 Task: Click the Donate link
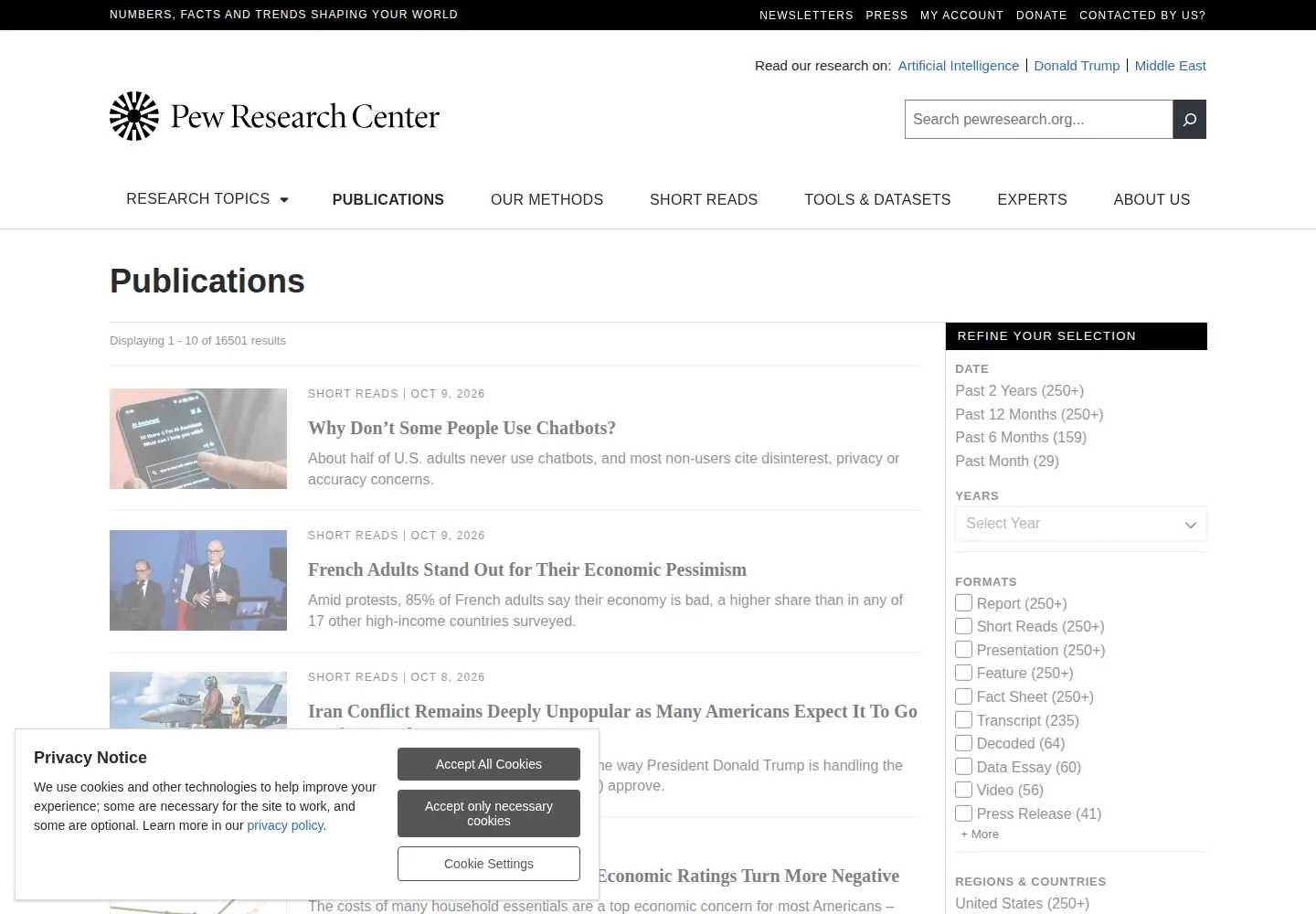1042,16
